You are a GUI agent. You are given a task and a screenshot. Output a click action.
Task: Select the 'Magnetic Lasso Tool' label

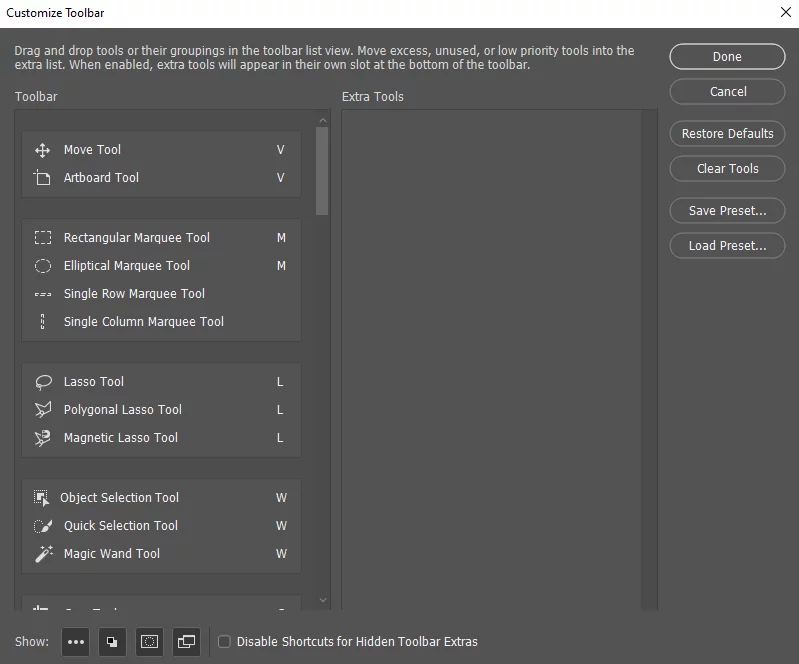click(121, 438)
